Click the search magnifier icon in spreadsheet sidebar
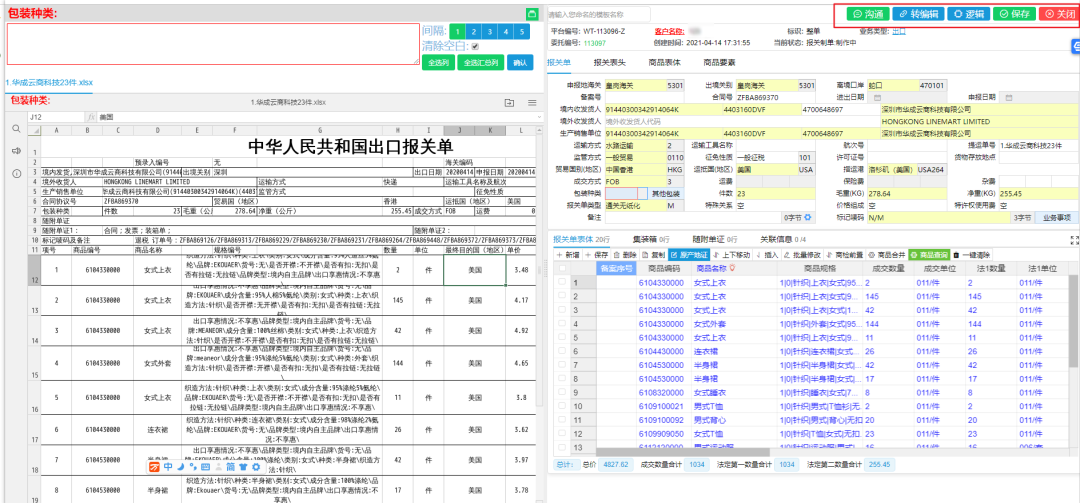The width and height of the screenshot is (1080, 503). click(x=17, y=129)
